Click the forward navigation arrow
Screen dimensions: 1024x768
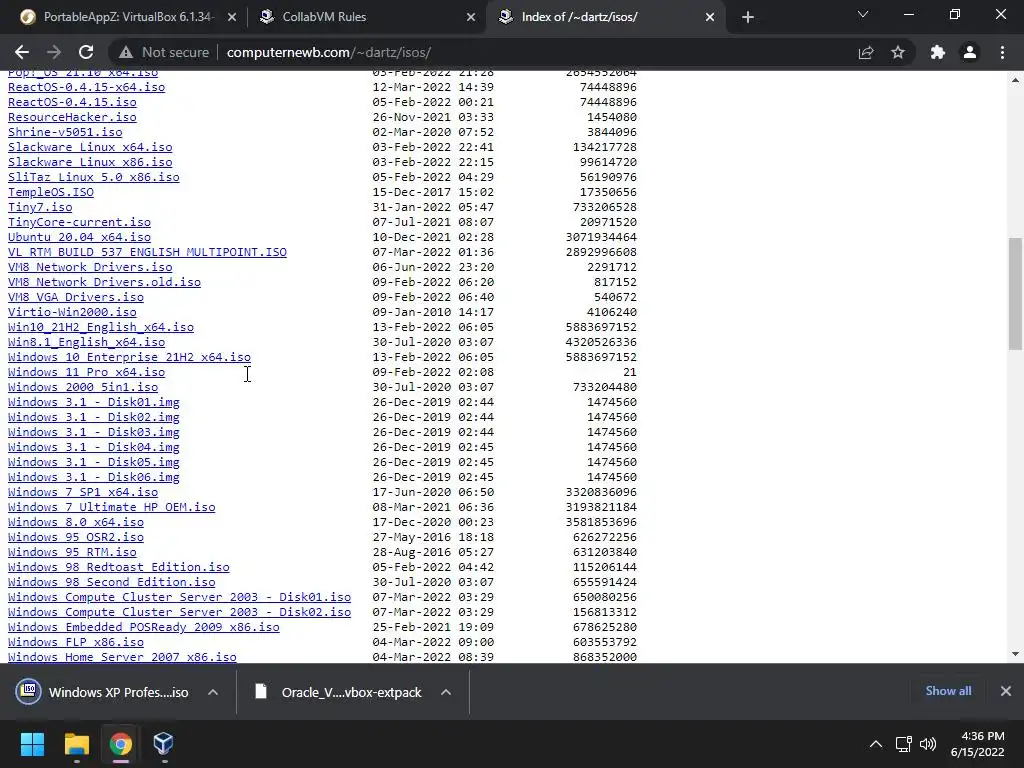coord(54,52)
